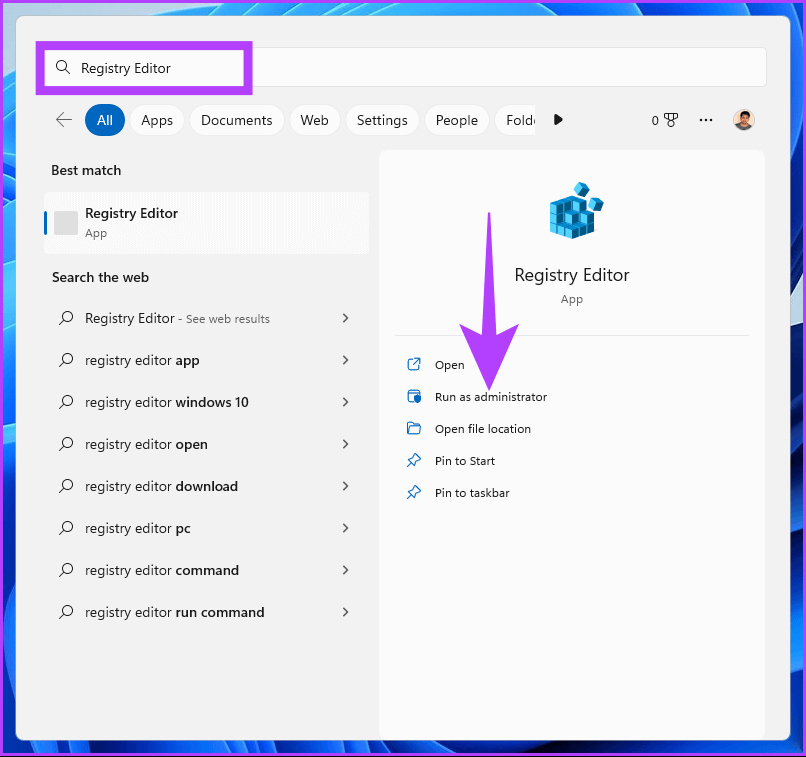Click search icon beside registry editor run command
Screen dimensions: 806x757
[66, 612]
